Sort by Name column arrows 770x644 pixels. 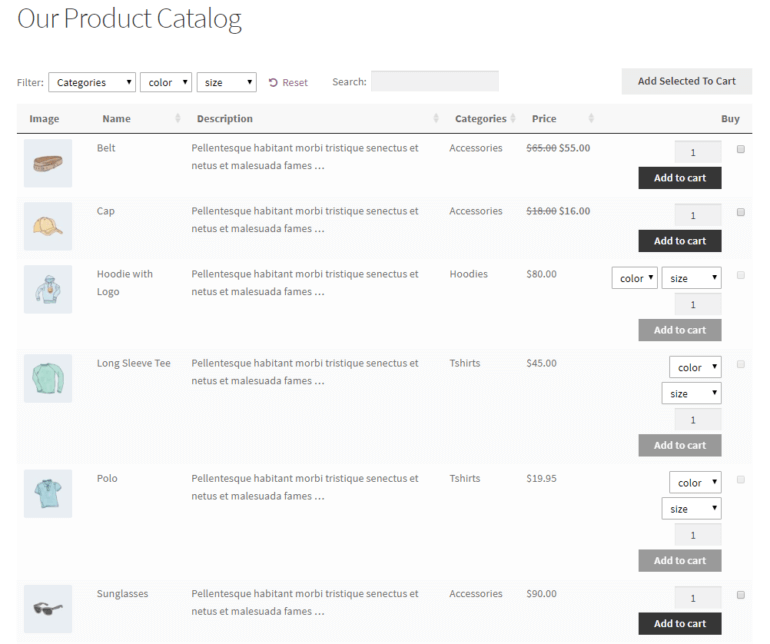click(178, 118)
